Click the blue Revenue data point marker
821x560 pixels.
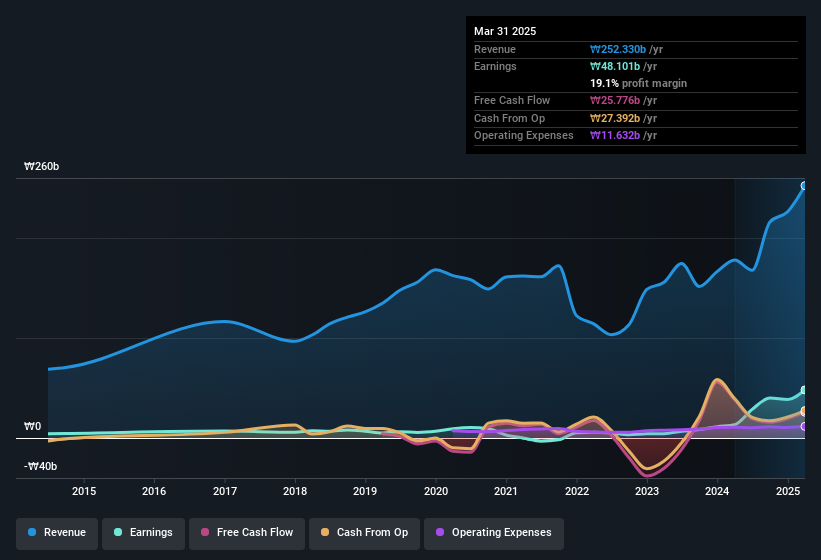pos(804,186)
